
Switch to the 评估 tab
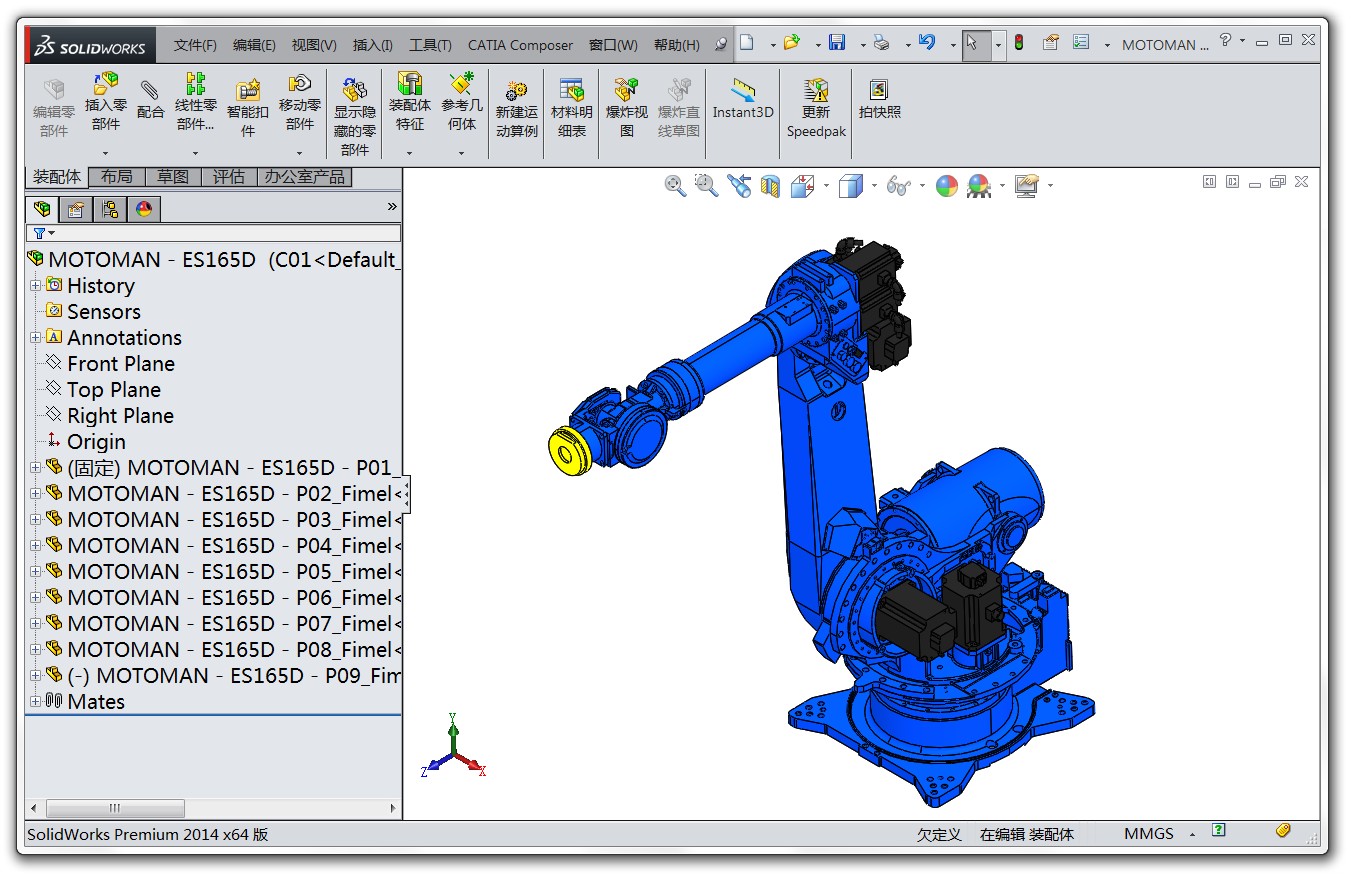point(228,177)
